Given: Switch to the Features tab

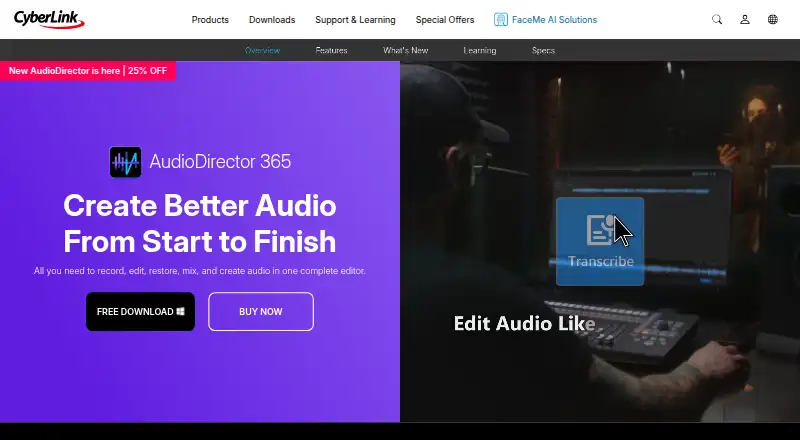Looking at the screenshot, I should pos(331,51).
